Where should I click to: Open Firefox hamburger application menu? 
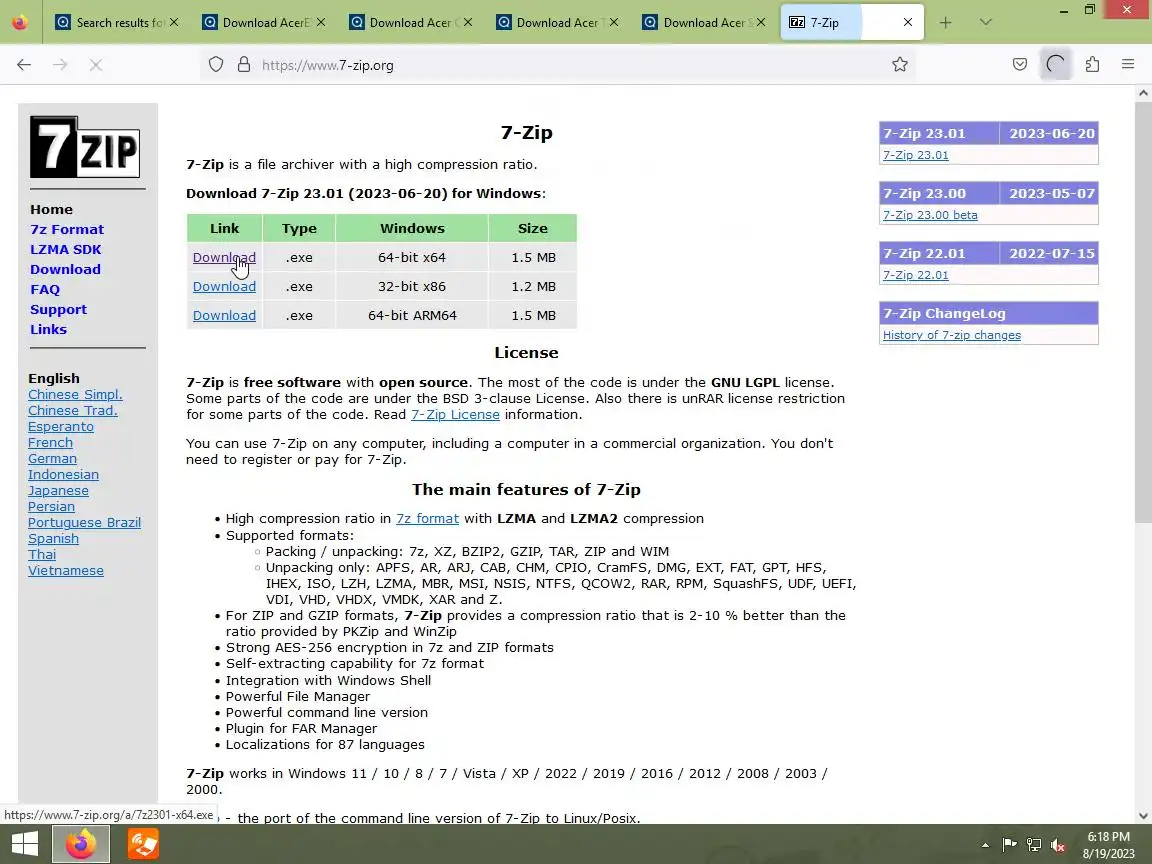point(1128,65)
